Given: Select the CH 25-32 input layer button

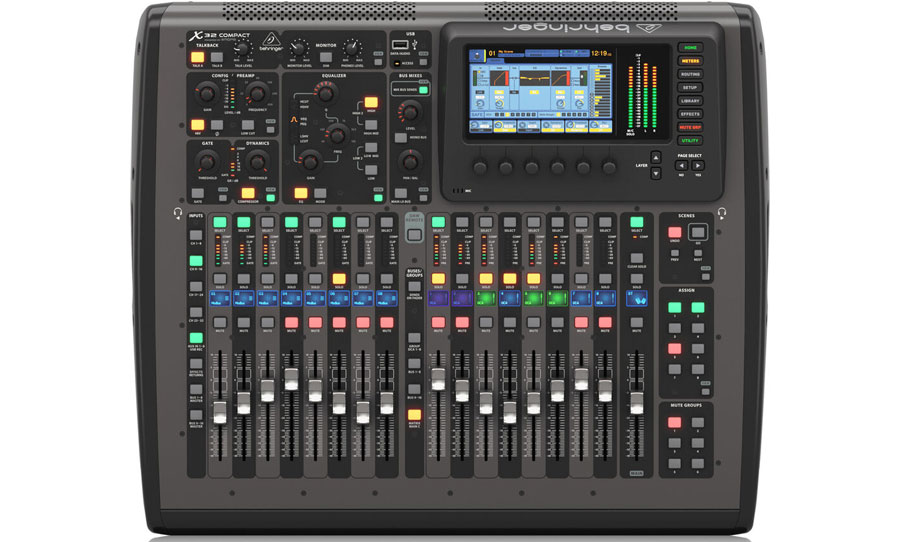Looking at the screenshot, I should click(196, 312).
